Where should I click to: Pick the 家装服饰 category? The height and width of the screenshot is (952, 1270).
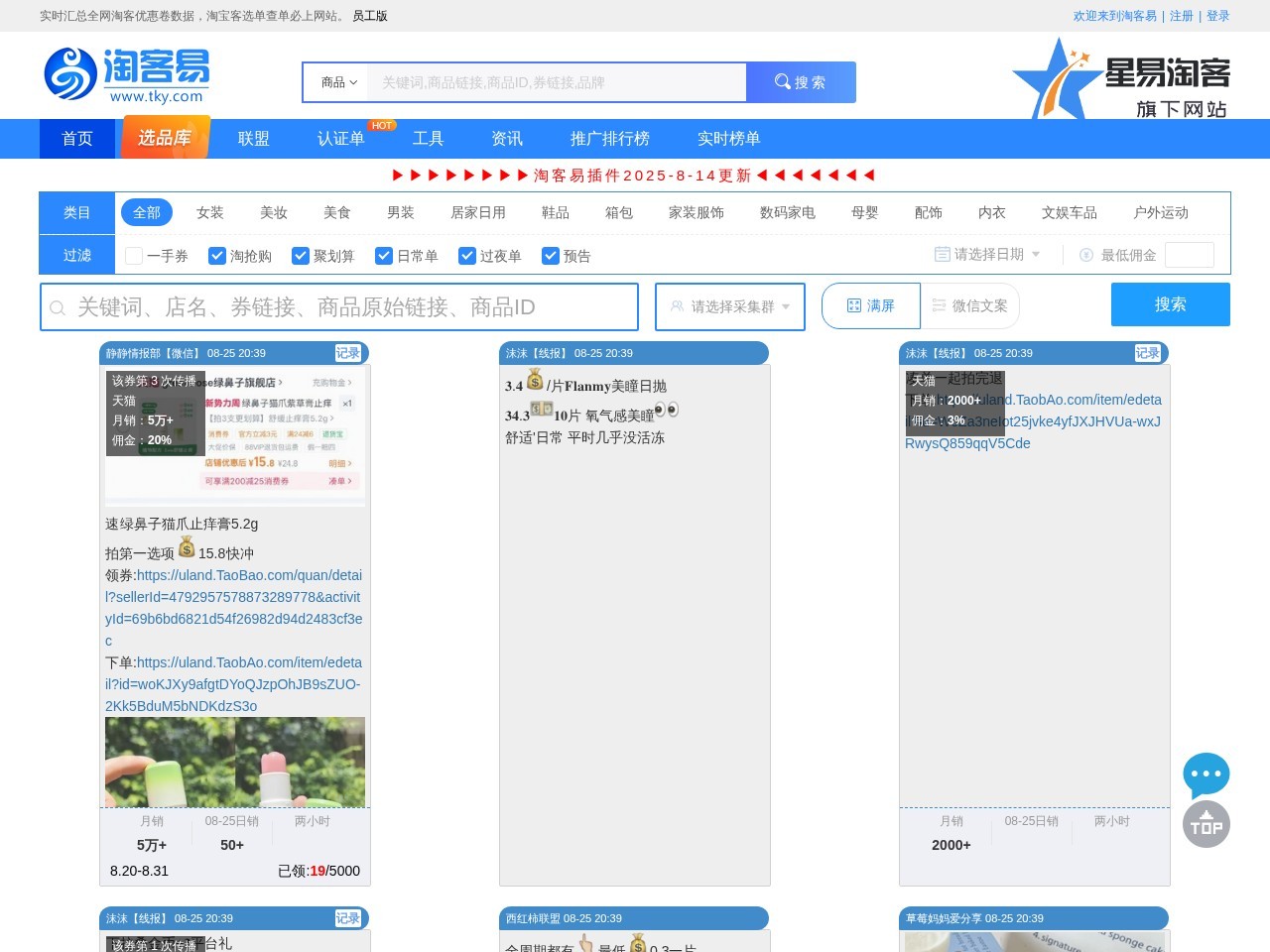(697, 212)
